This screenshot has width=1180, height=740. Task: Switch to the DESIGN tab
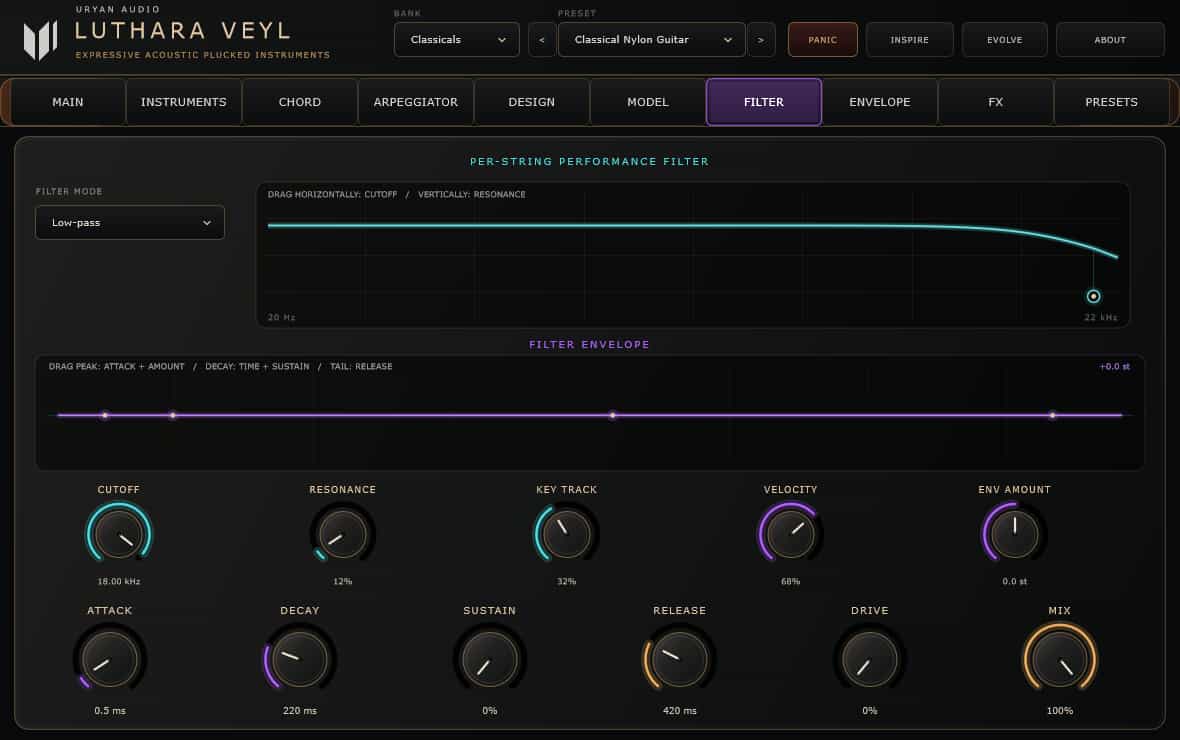[531, 102]
